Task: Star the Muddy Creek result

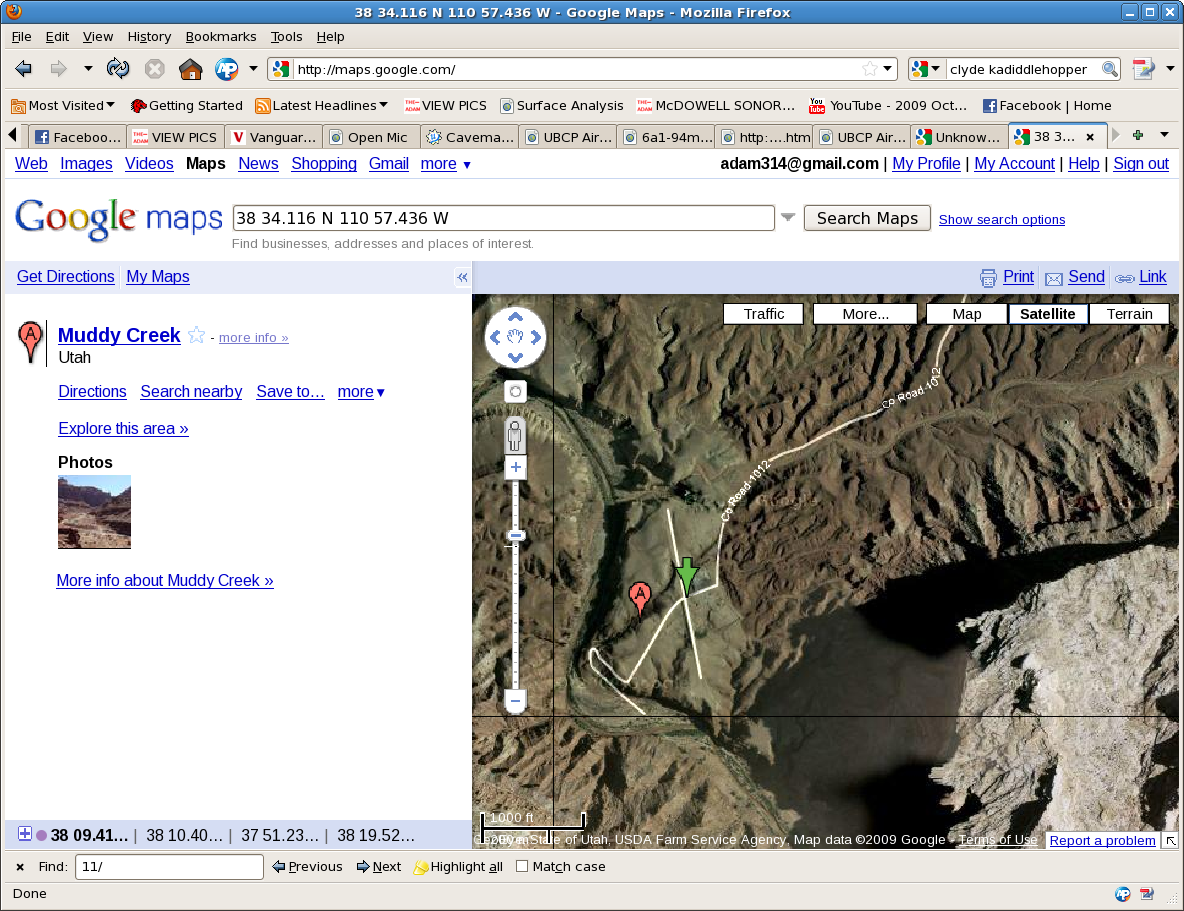Action: click(x=197, y=336)
